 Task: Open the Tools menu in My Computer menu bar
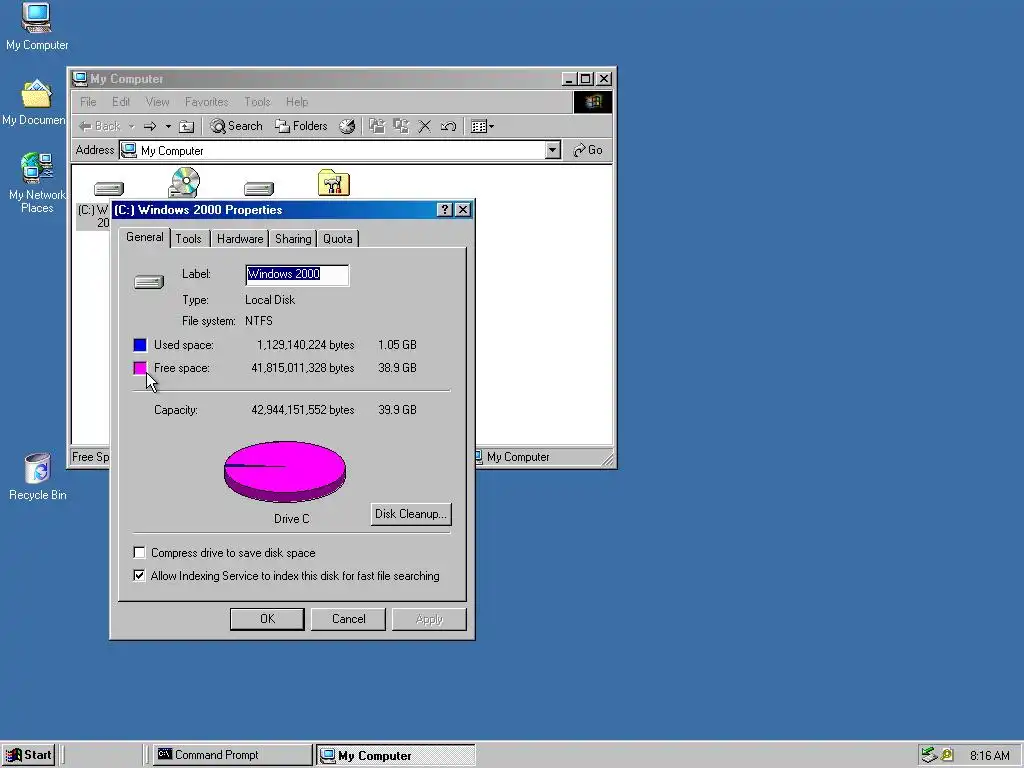(257, 102)
